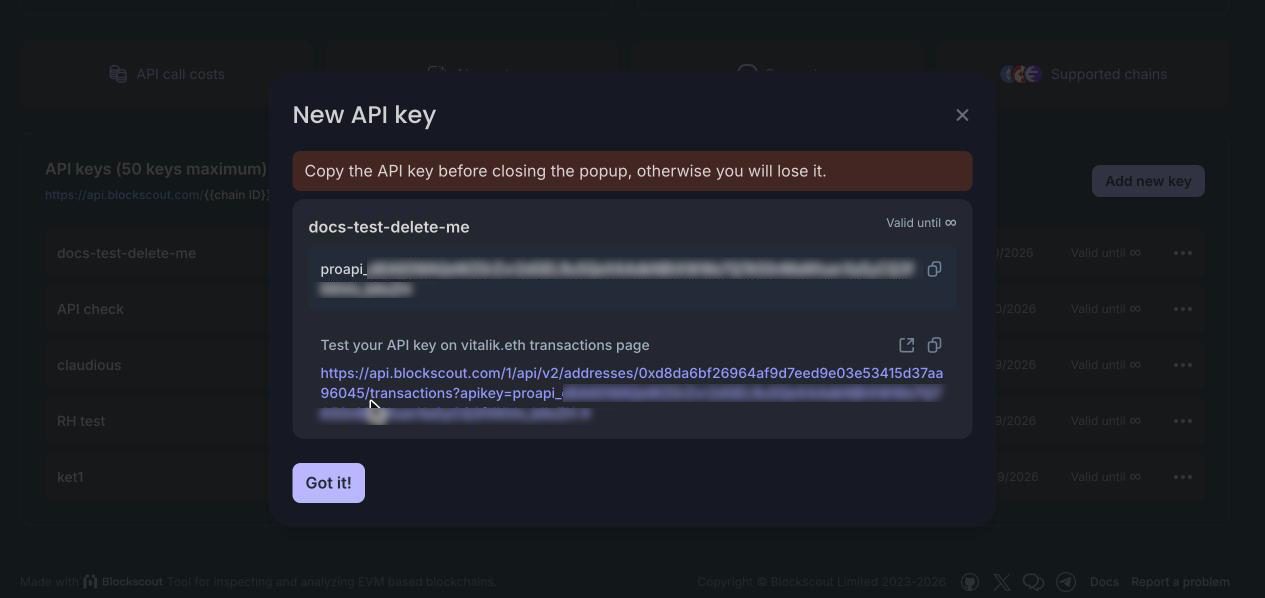Select the RH test key name
1265x598 pixels.
[x=81, y=421]
